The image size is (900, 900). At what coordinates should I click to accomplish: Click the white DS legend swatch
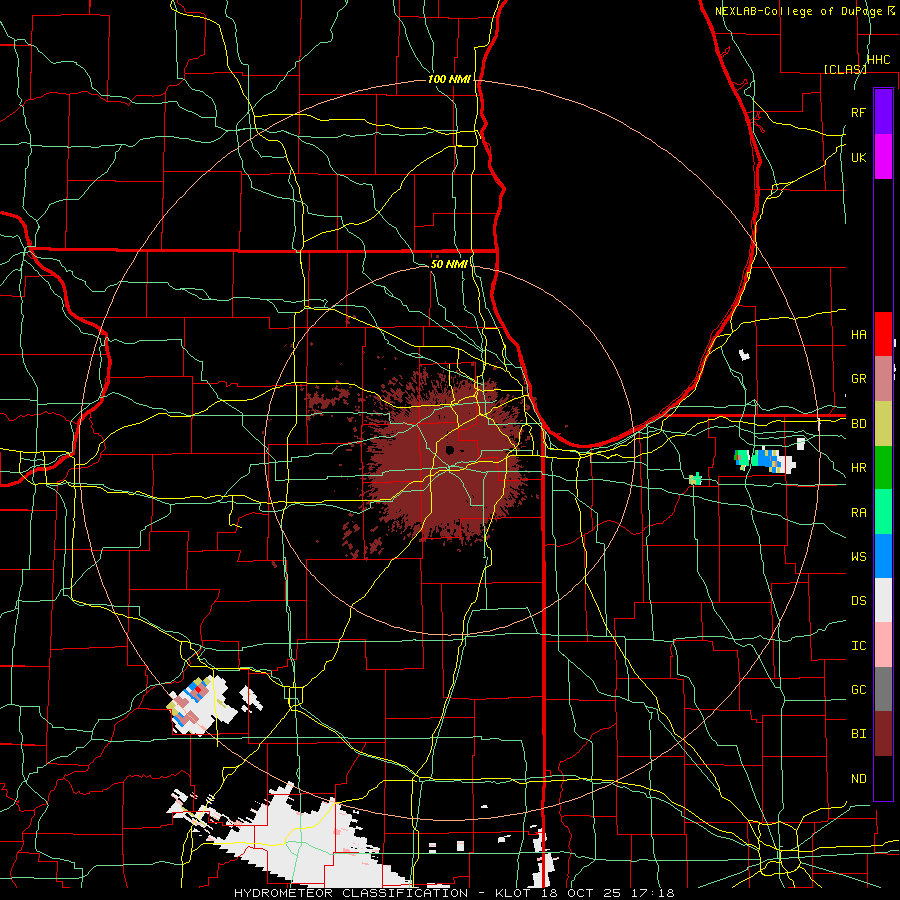883,600
